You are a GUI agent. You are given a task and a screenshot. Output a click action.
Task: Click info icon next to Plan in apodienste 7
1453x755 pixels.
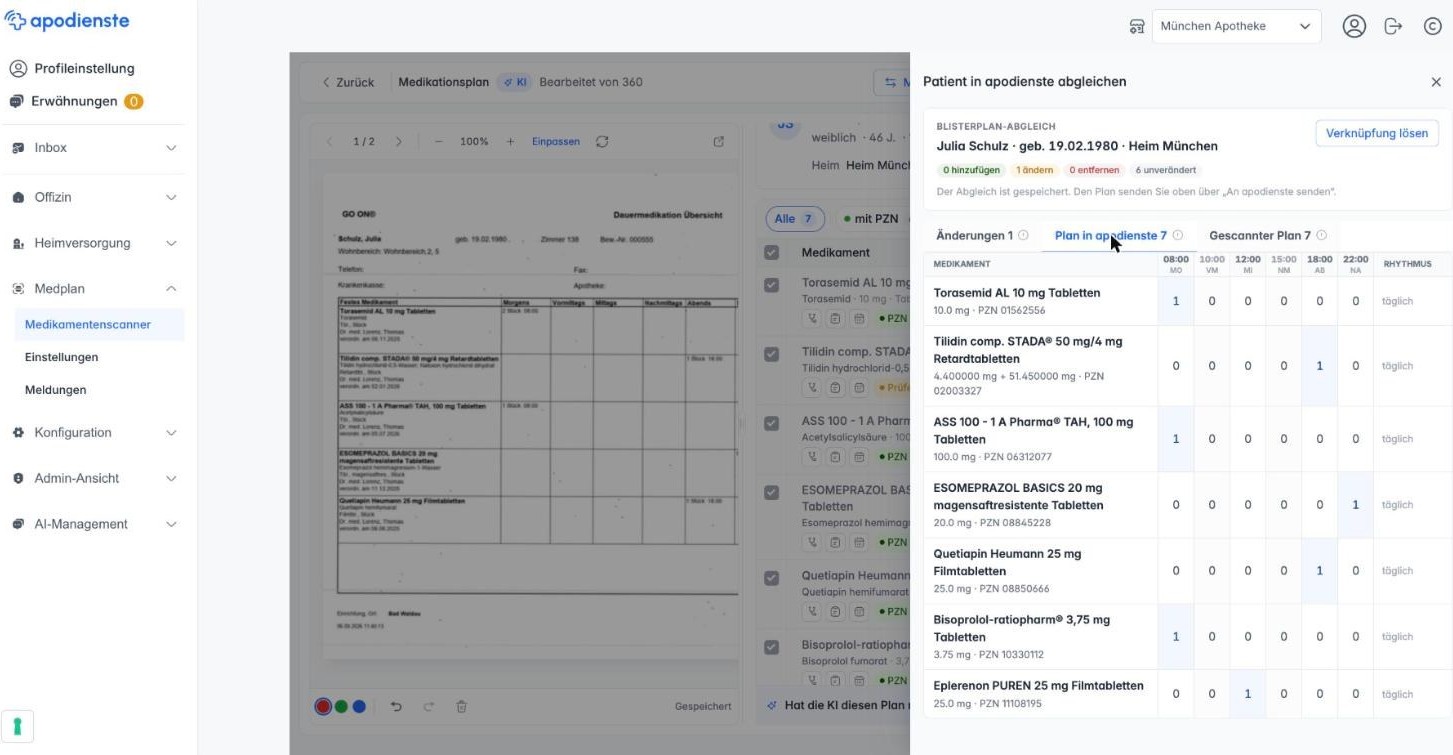(1178, 236)
